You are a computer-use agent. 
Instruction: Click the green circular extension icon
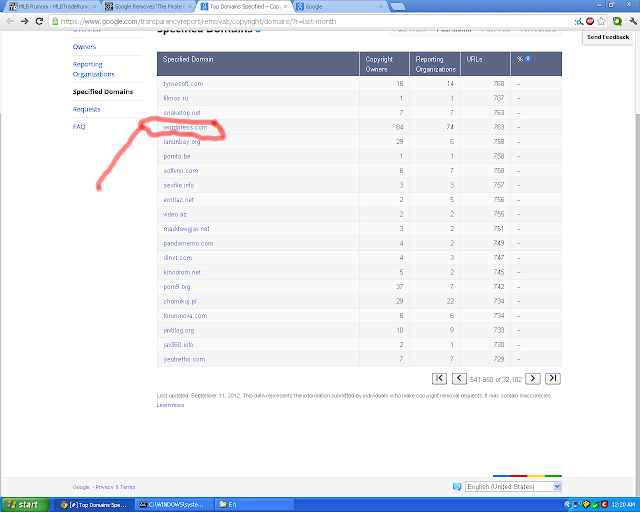(617, 21)
